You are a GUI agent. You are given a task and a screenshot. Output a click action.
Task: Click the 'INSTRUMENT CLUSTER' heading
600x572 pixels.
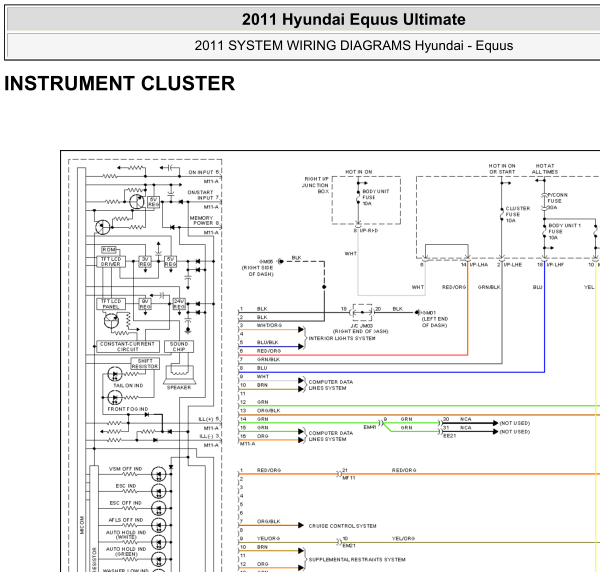pyautogui.click(x=119, y=83)
